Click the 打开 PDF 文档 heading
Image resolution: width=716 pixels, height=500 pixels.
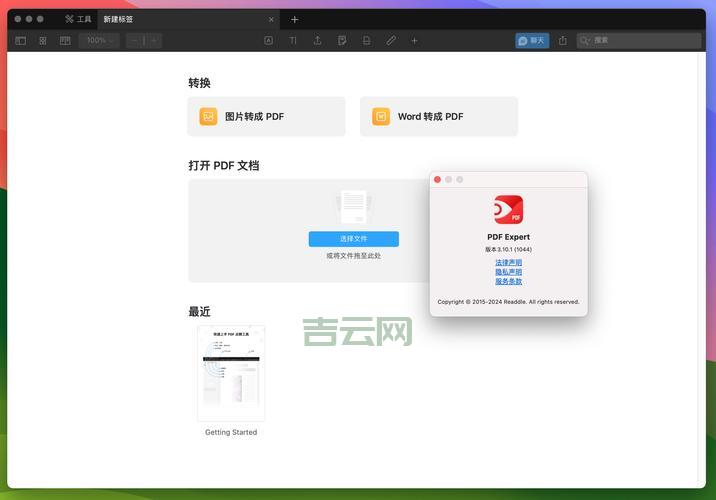224,165
